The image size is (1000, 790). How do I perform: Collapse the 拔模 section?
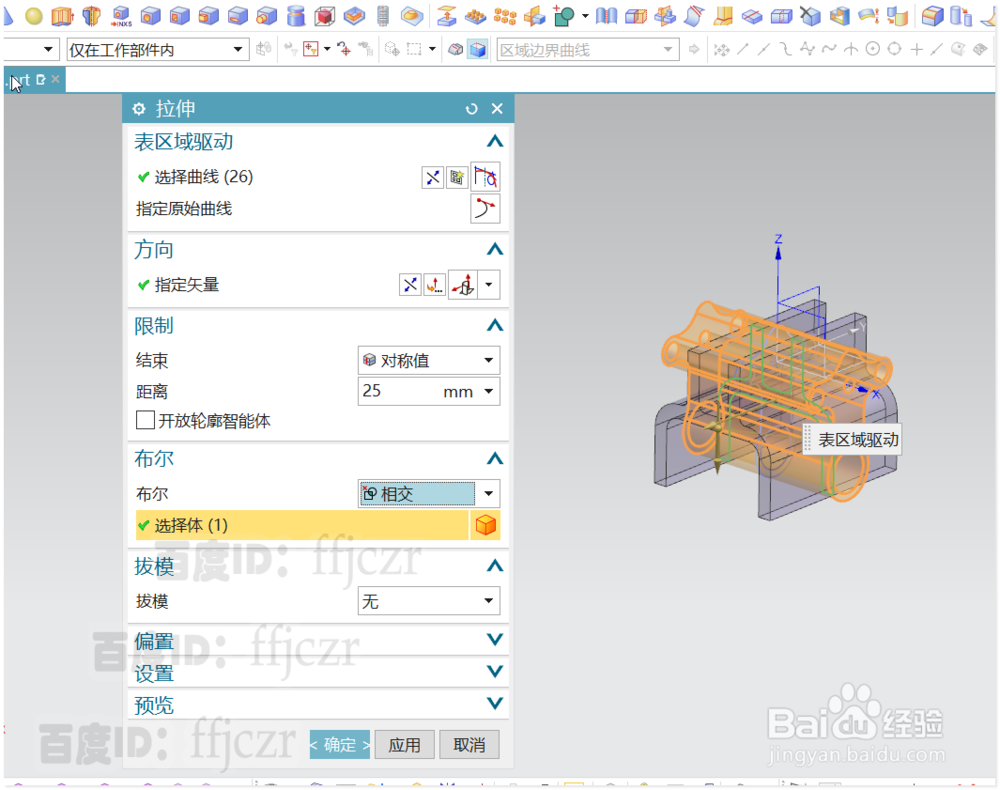(495, 566)
